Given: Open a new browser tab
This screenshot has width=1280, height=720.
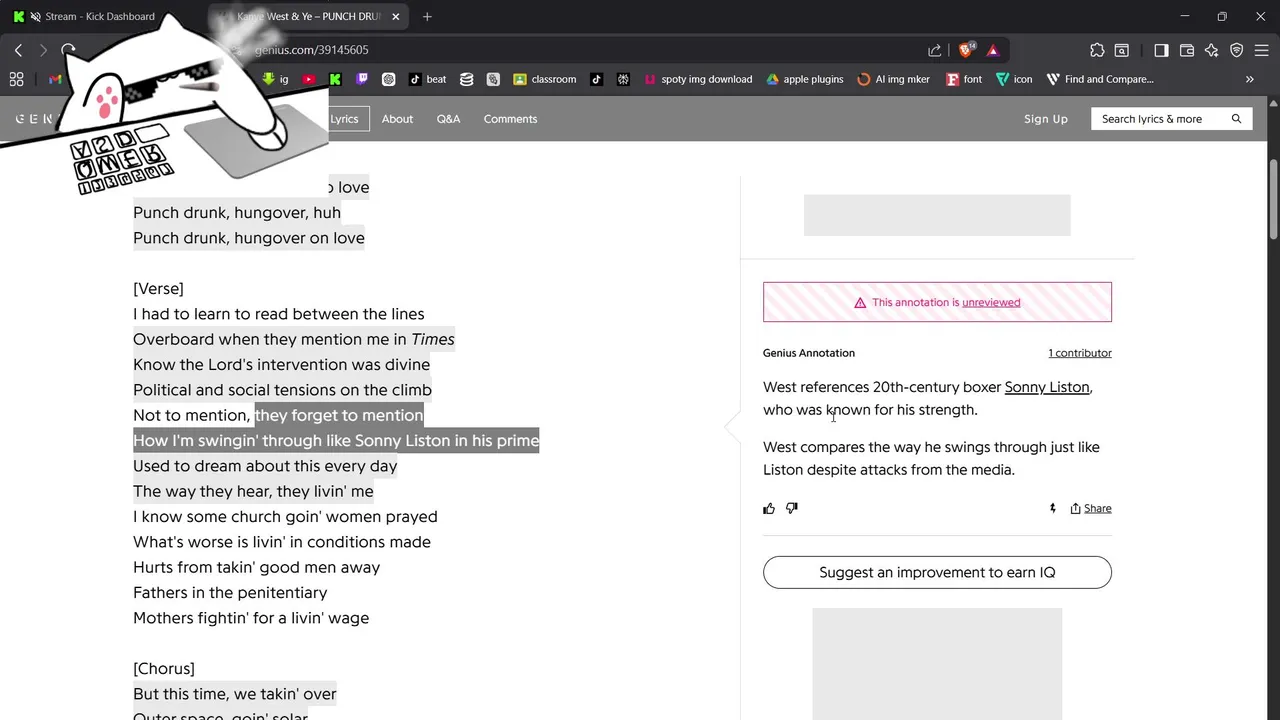Looking at the screenshot, I should [x=427, y=16].
